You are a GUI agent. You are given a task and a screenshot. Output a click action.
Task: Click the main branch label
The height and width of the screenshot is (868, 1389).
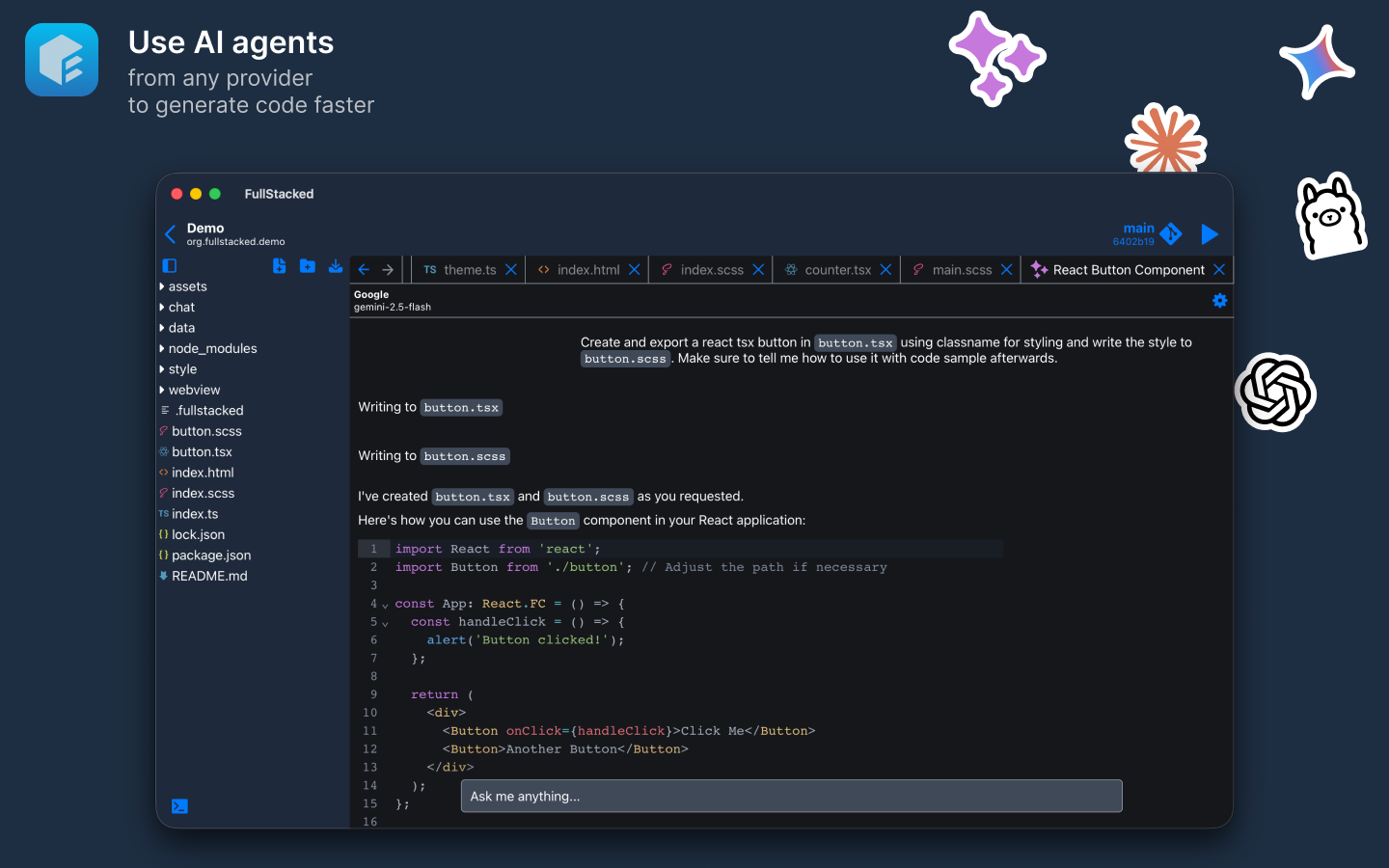click(x=1138, y=229)
